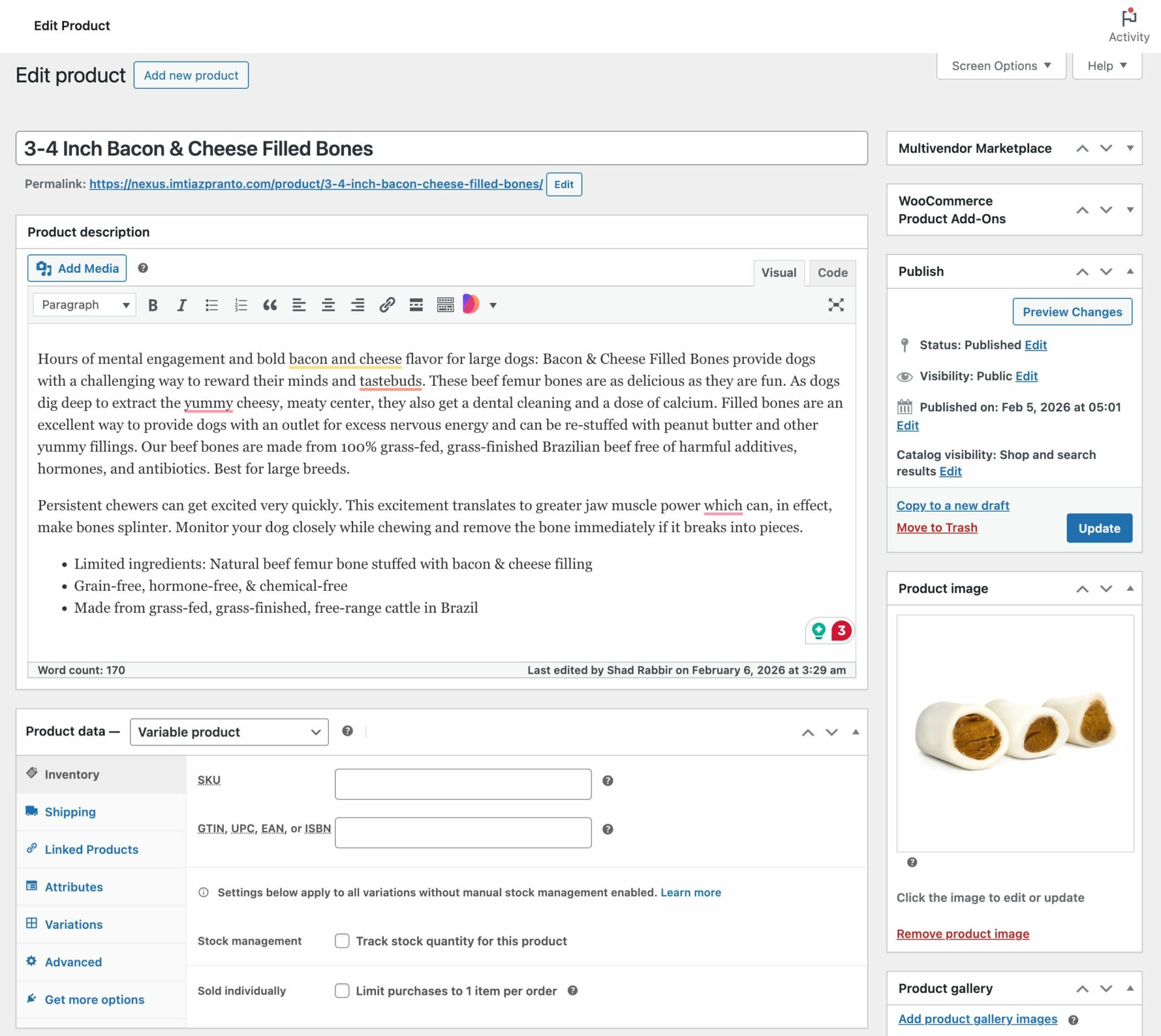Click the product bone image thumbnail
This screenshot has width=1161, height=1036.
point(1013,732)
